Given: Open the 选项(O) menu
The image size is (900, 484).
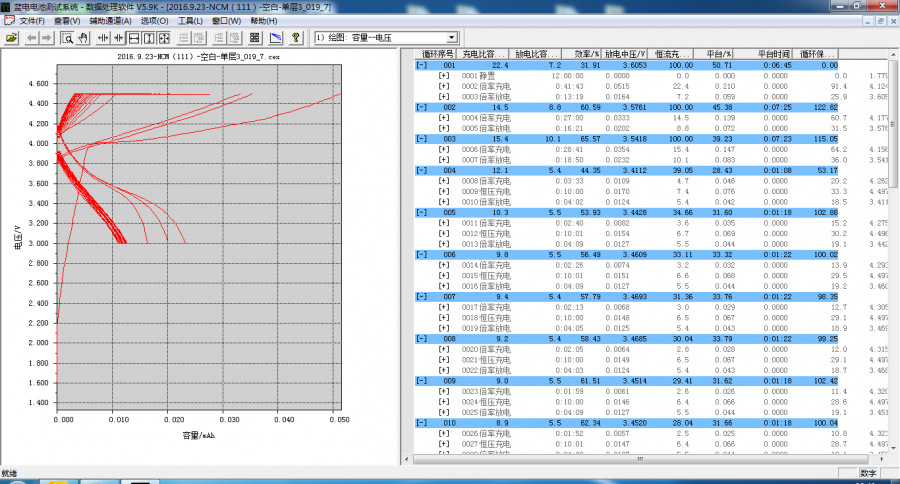Looking at the screenshot, I should click(154, 21).
